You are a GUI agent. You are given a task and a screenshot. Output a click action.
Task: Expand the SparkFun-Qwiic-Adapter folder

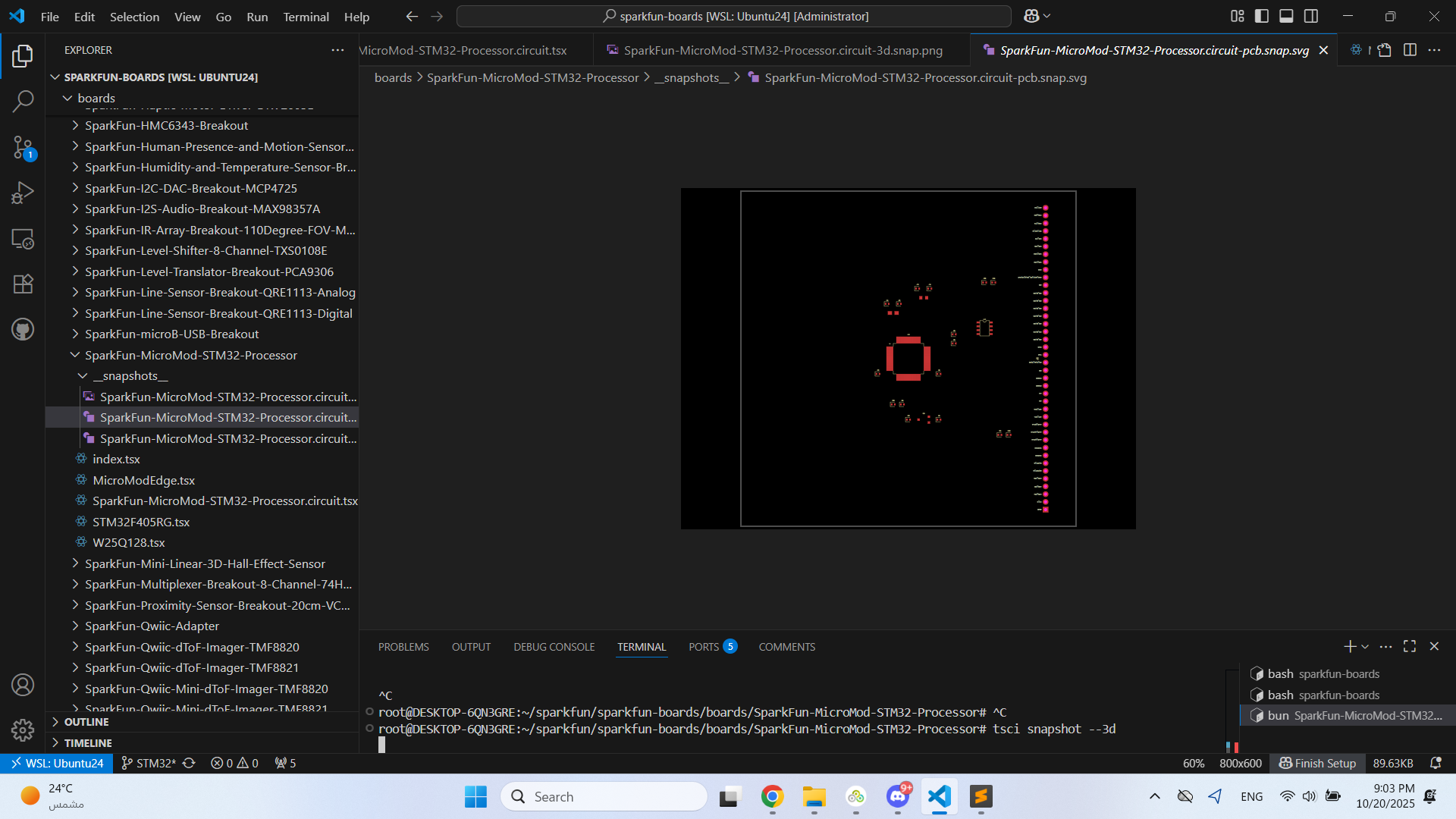(152, 626)
